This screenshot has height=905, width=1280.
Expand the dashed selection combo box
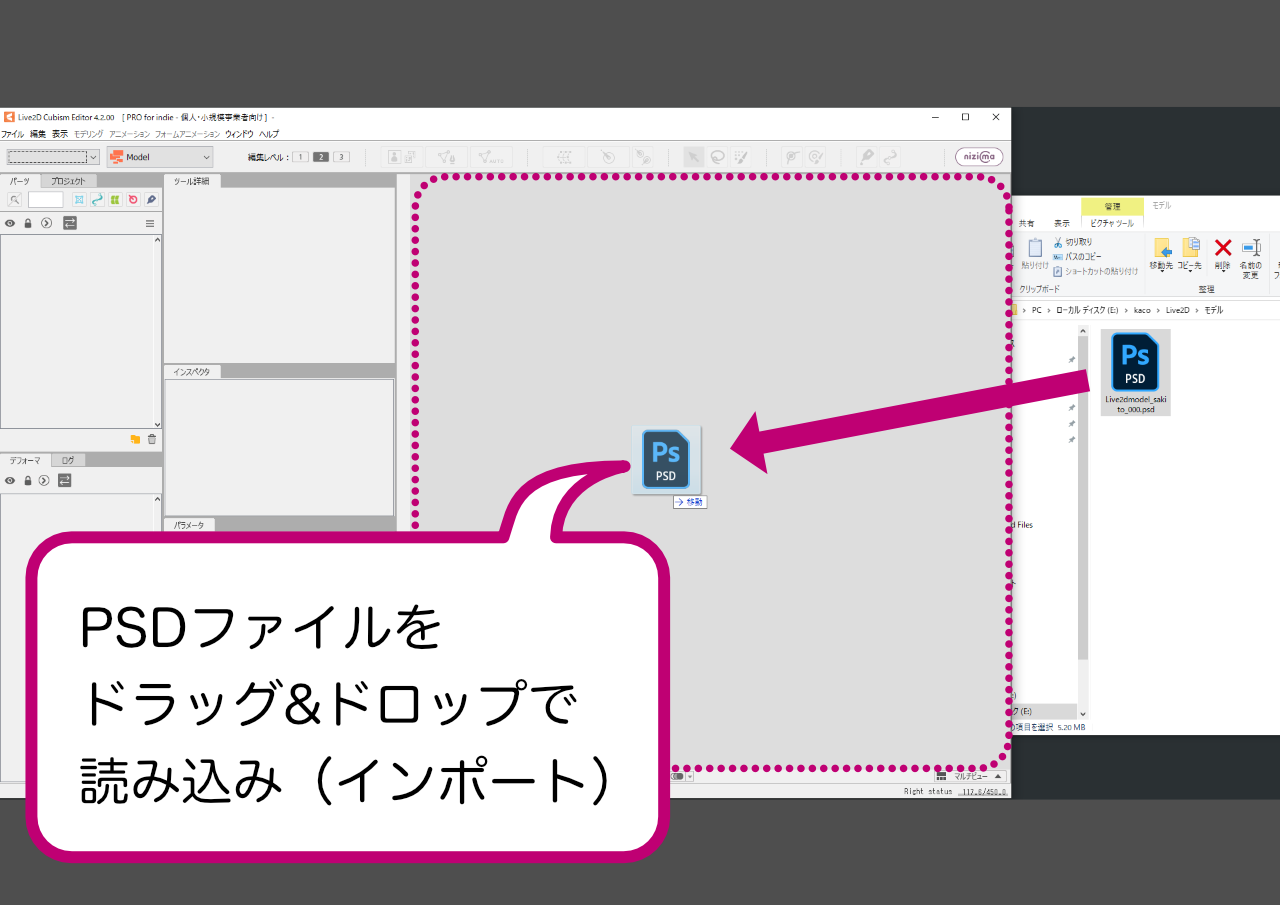53,157
